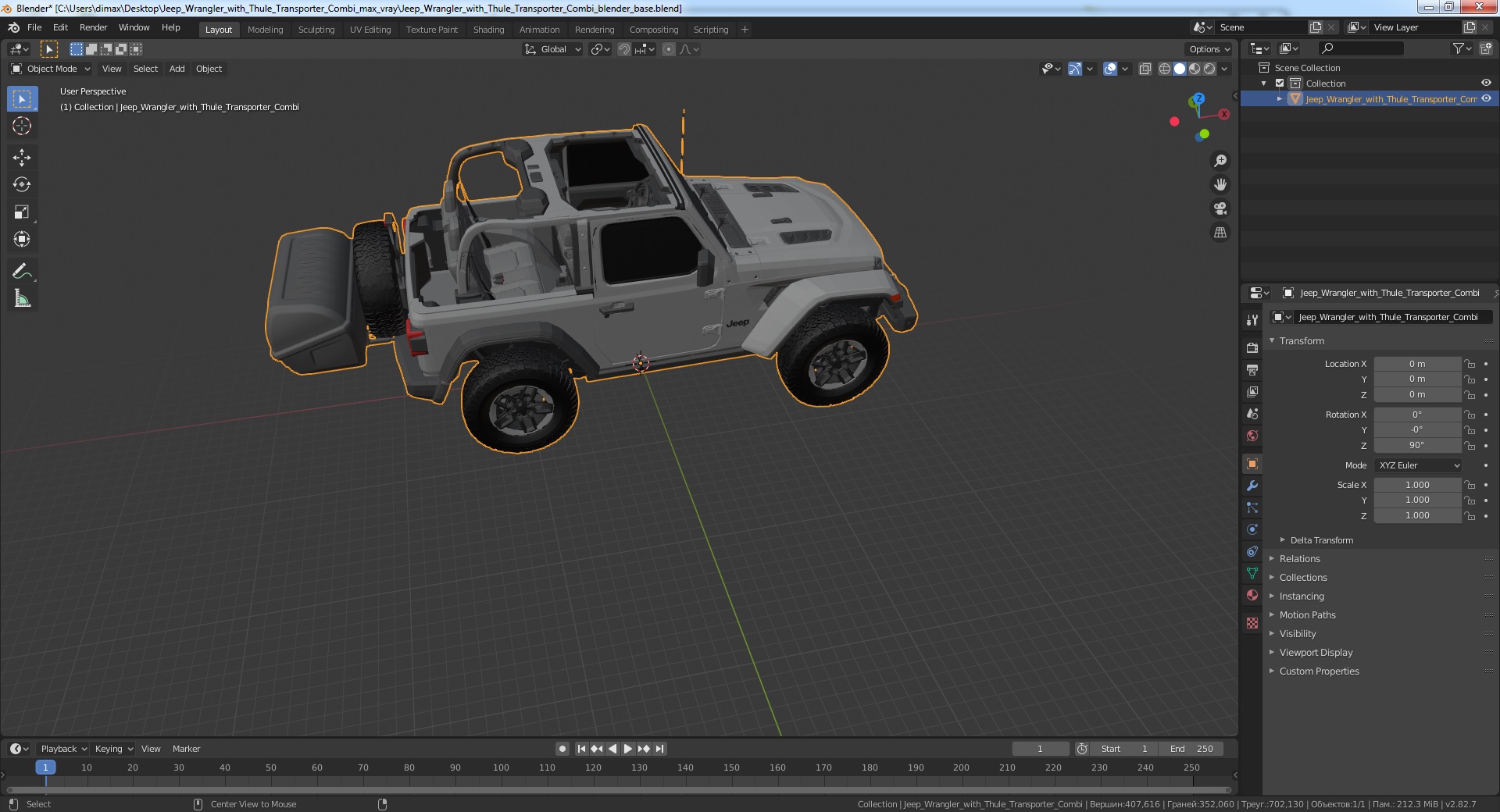Toggle Location X lock icon
The width and height of the screenshot is (1500, 812).
[1470, 364]
